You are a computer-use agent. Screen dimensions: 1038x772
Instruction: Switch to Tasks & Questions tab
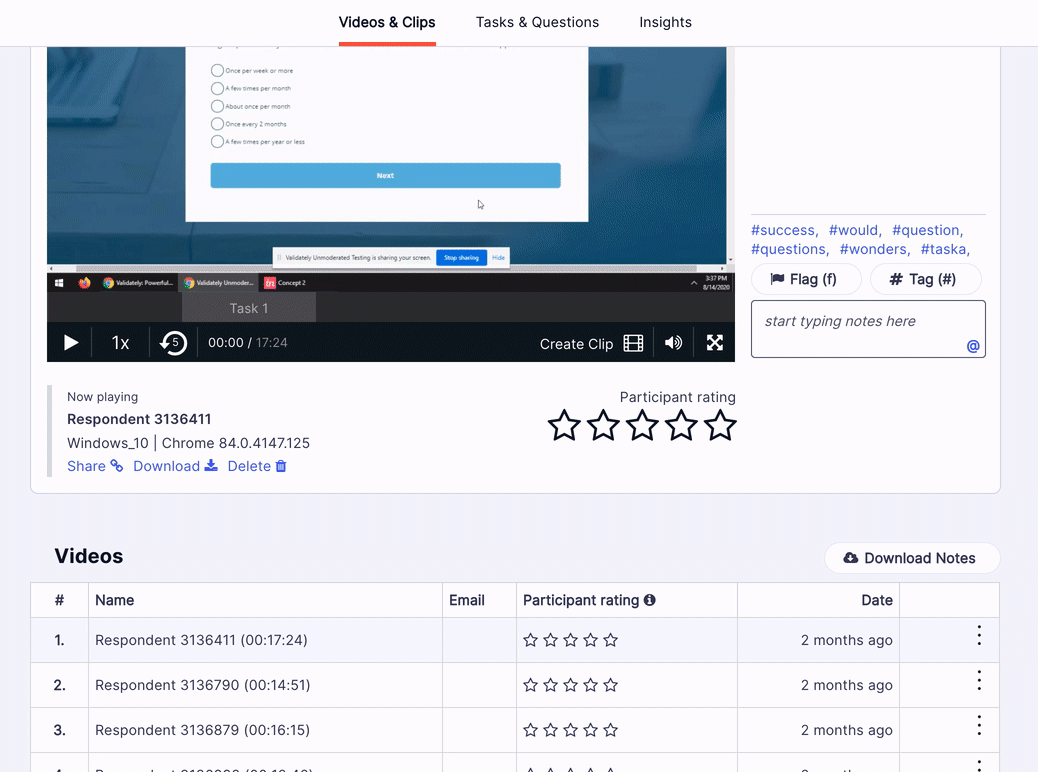pos(537,23)
